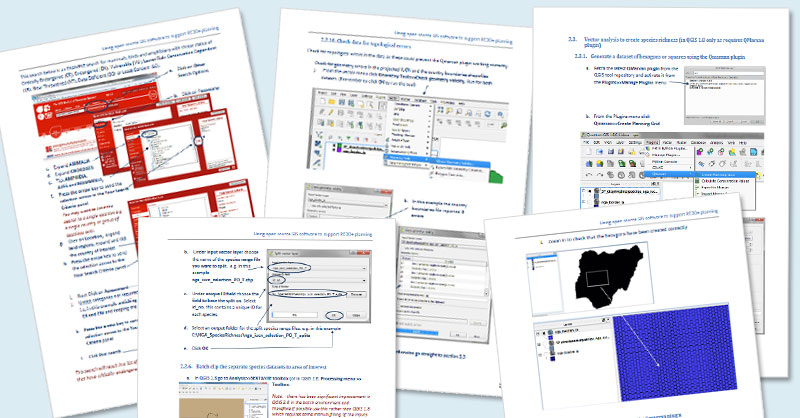
Task: Click heading '2.2.6. Batch clip the separate species datasets'
Action: pyautogui.click(x=253, y=366)
